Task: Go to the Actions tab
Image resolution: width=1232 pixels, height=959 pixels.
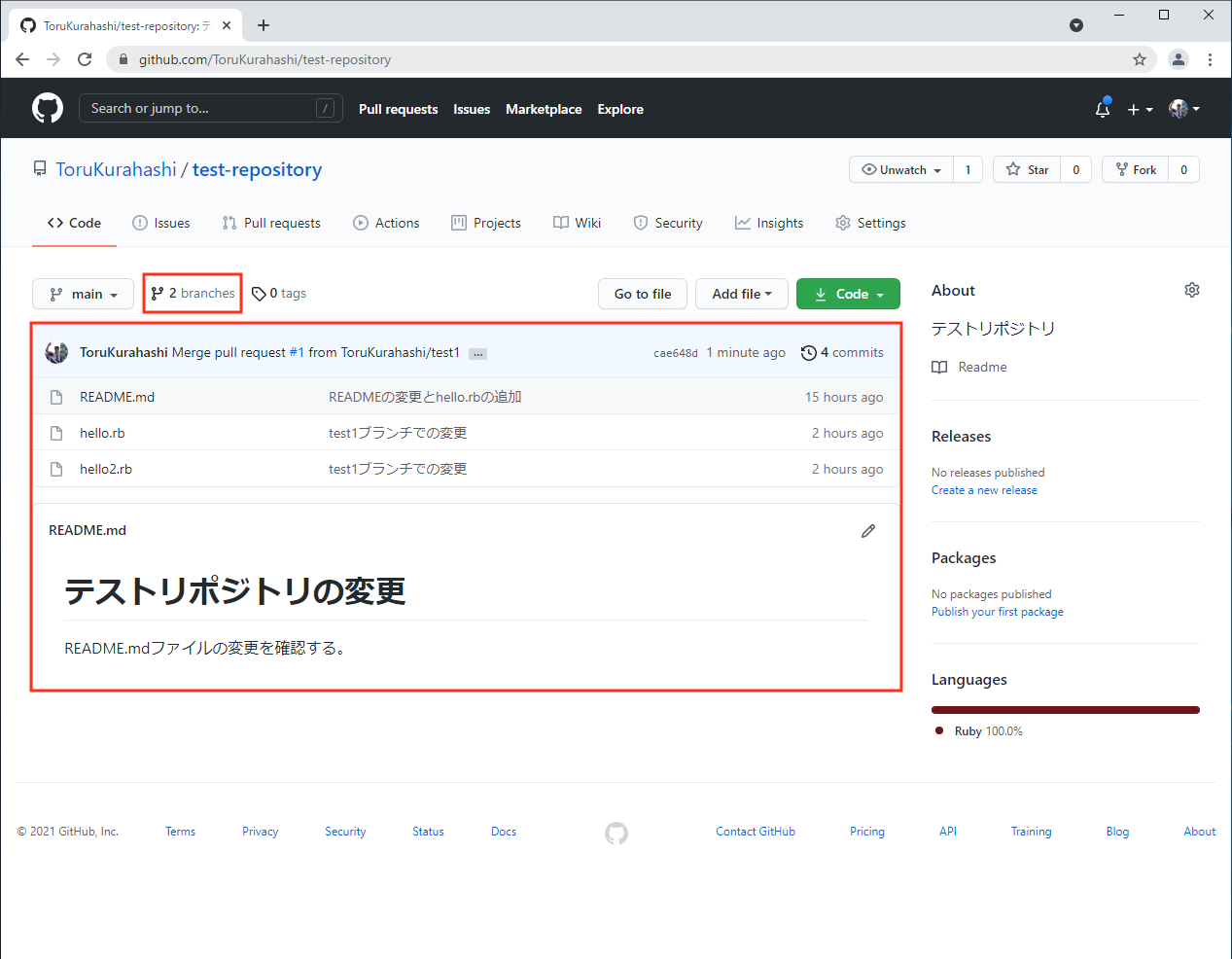Action: [x=386, y=223]
